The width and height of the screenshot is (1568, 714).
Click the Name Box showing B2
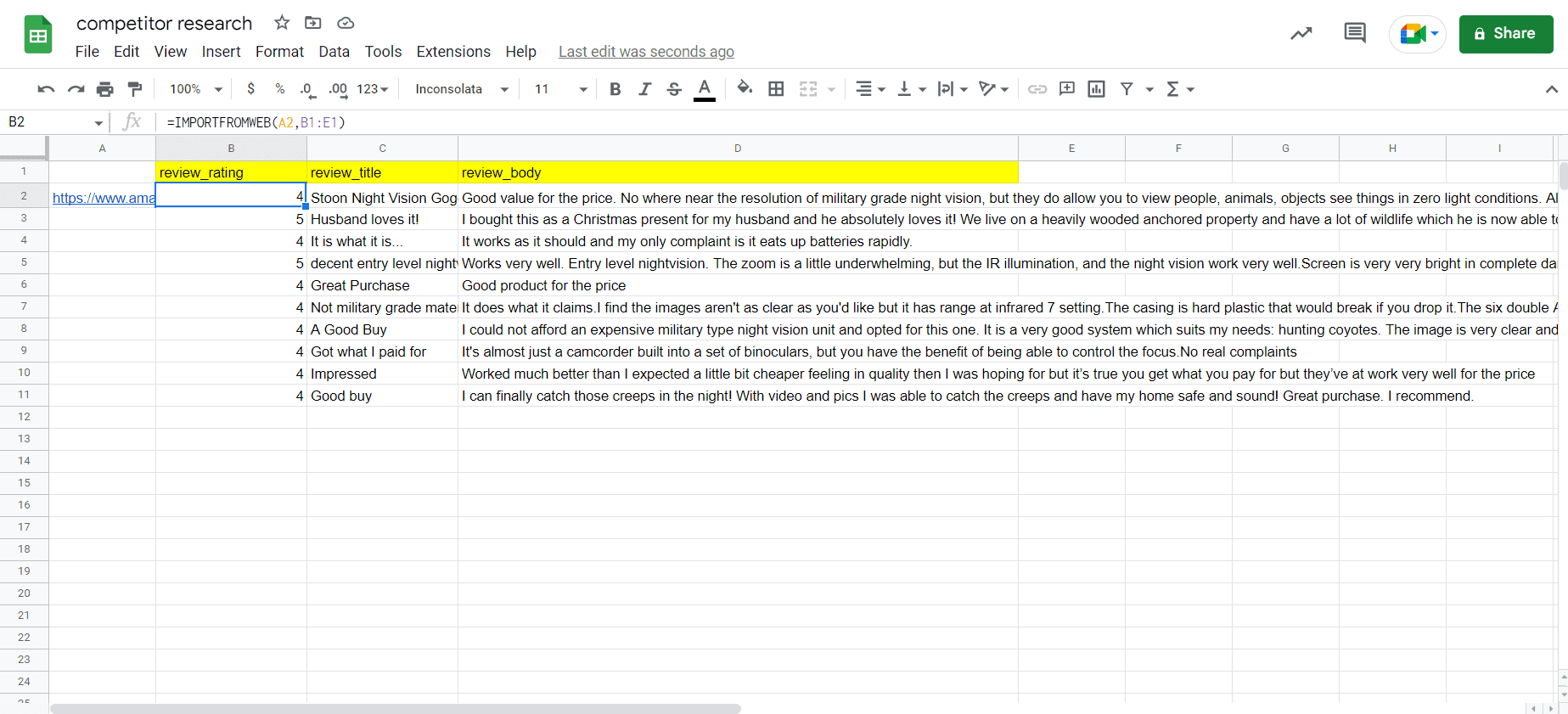pyautogui.click(x=51, y=122)
